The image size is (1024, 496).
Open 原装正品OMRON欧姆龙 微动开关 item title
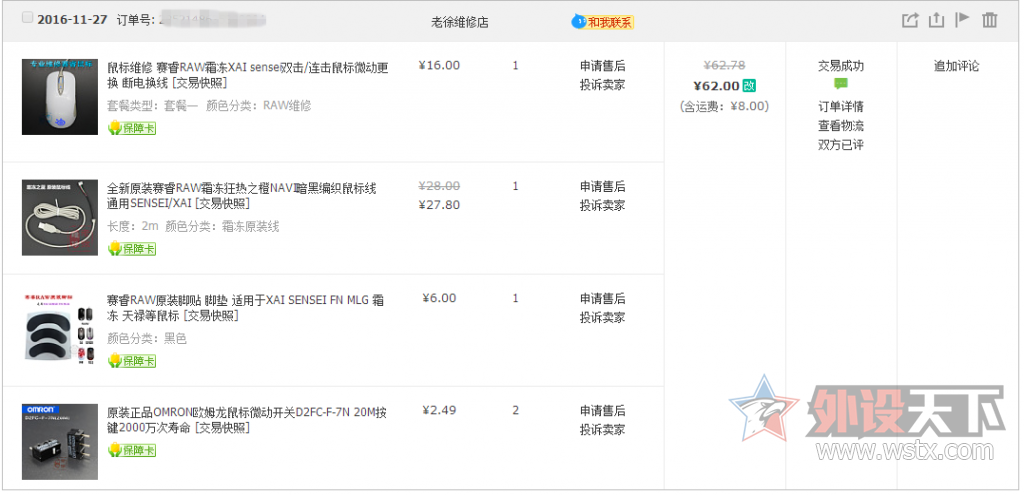click(247, 420)
